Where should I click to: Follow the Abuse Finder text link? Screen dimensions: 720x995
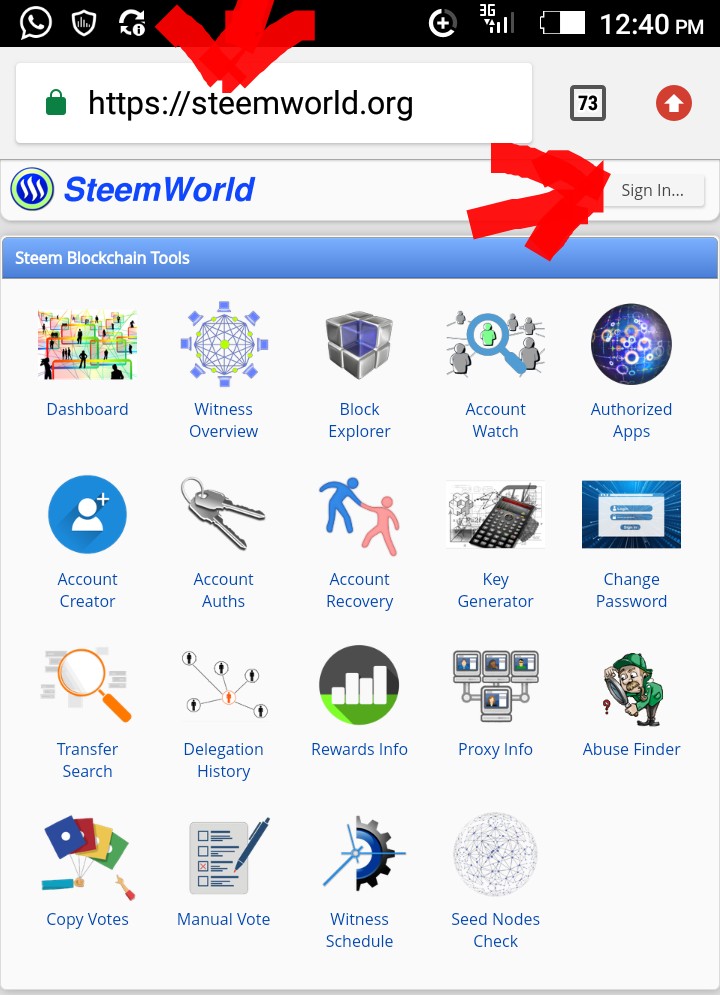pos(631,749)
